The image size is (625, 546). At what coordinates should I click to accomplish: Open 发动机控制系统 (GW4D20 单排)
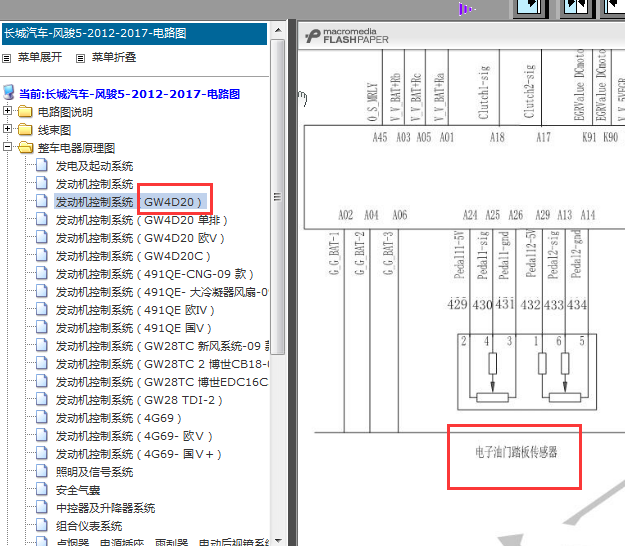click(142, 220)
